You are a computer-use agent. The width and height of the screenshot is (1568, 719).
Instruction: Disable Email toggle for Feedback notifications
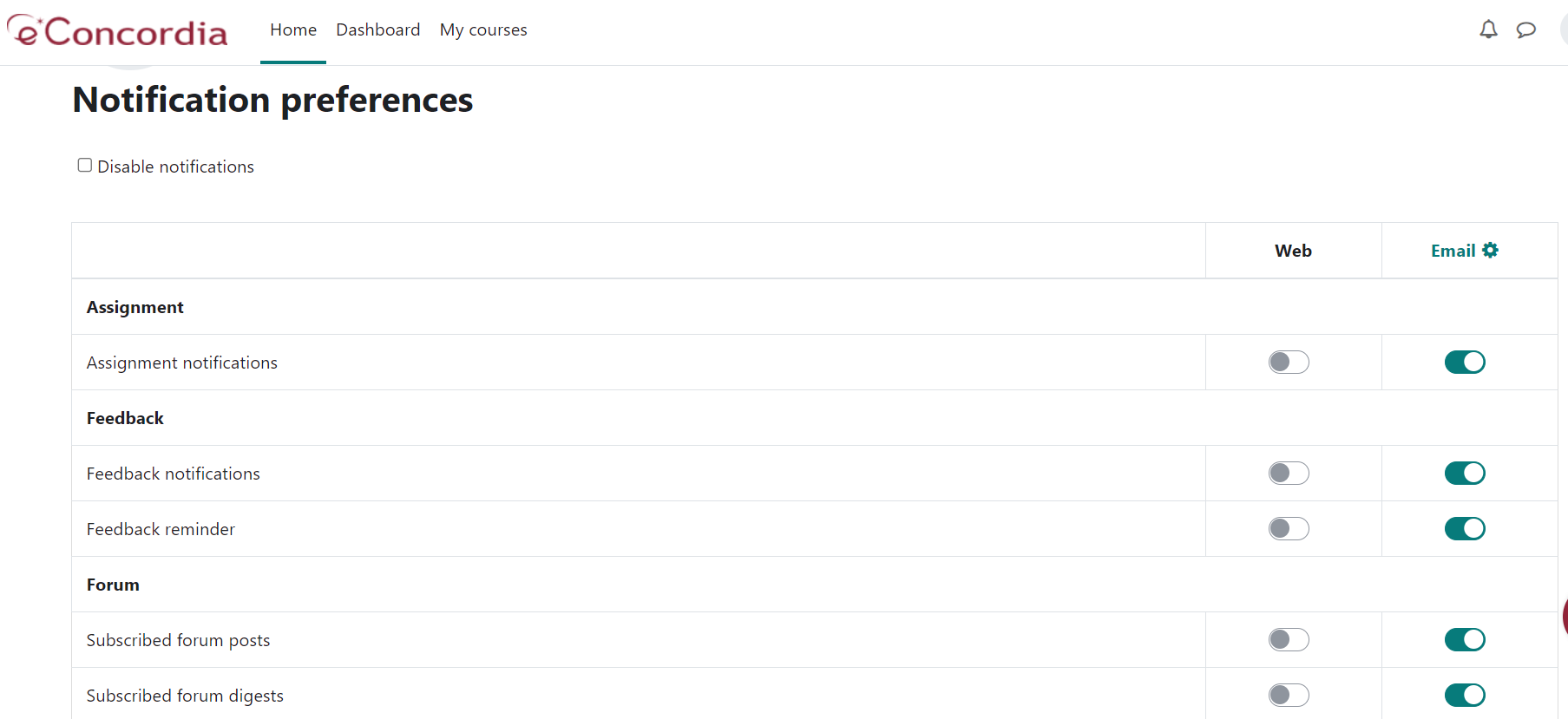[1465, 473]
